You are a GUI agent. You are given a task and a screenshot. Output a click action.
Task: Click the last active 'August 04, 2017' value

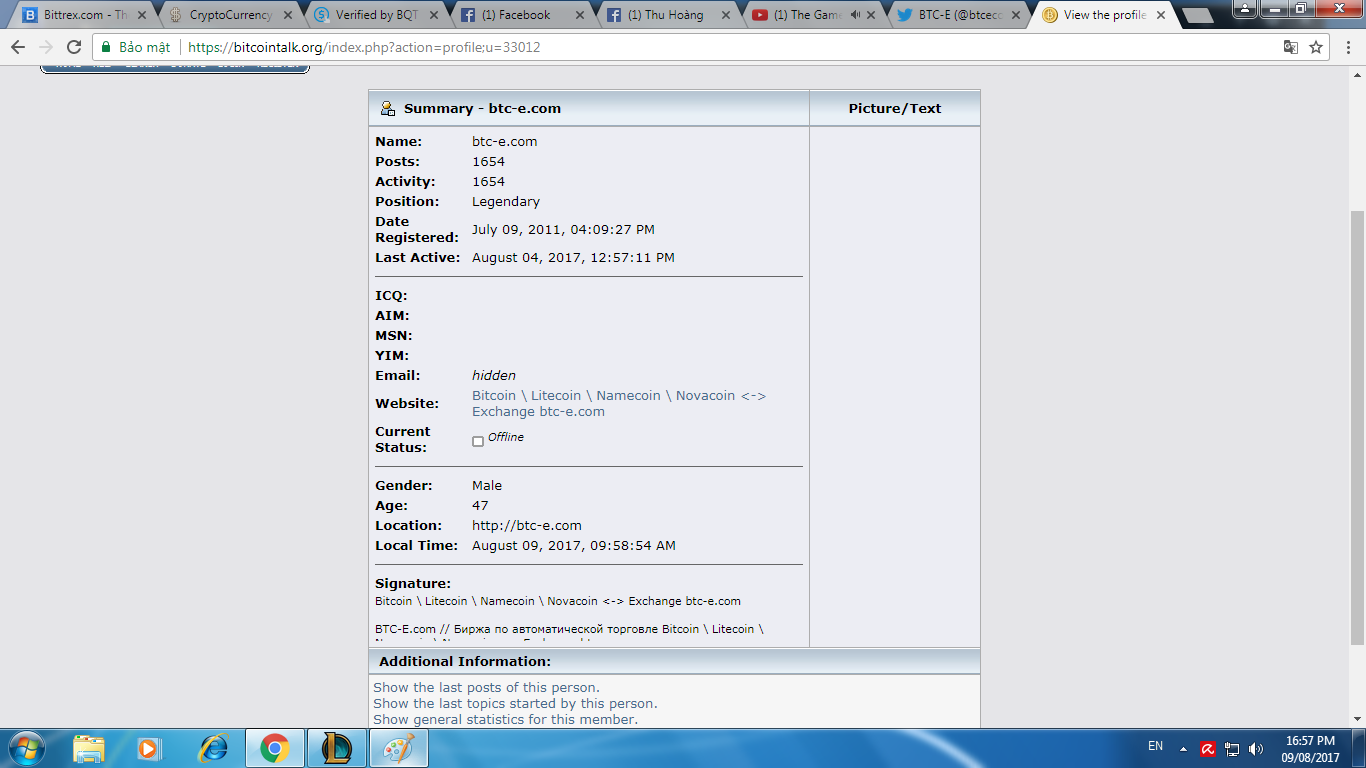(x=573, y=257)
